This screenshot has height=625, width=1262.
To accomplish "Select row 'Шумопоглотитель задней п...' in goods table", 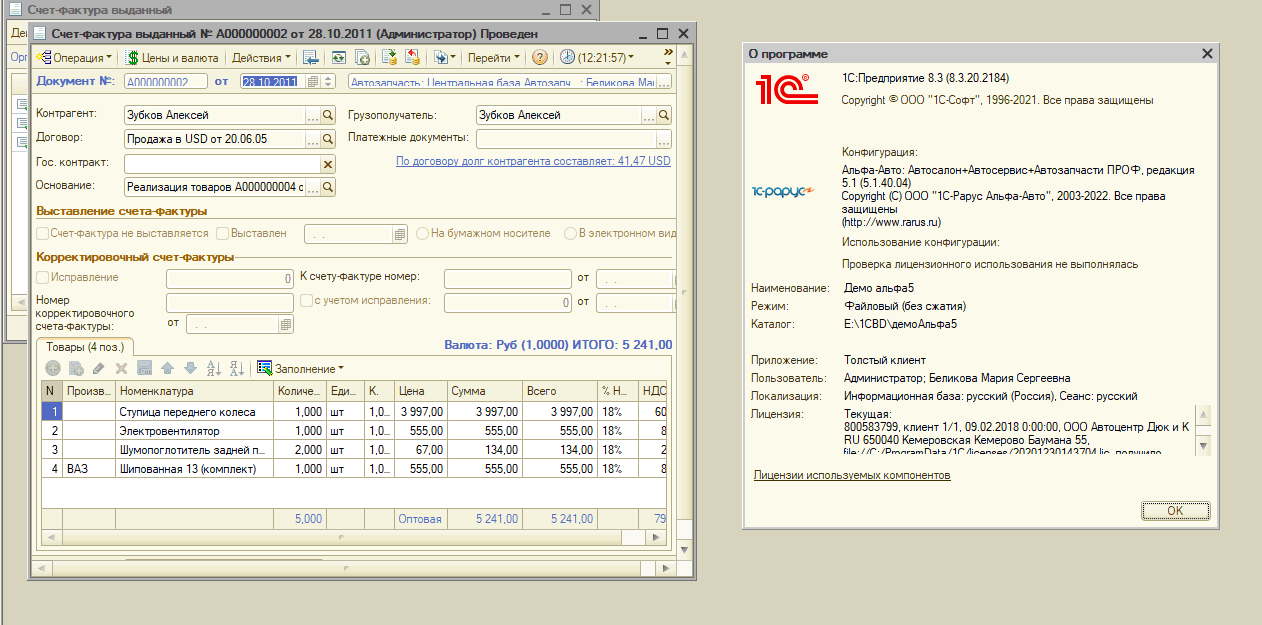I will click(x=353, y=450).
